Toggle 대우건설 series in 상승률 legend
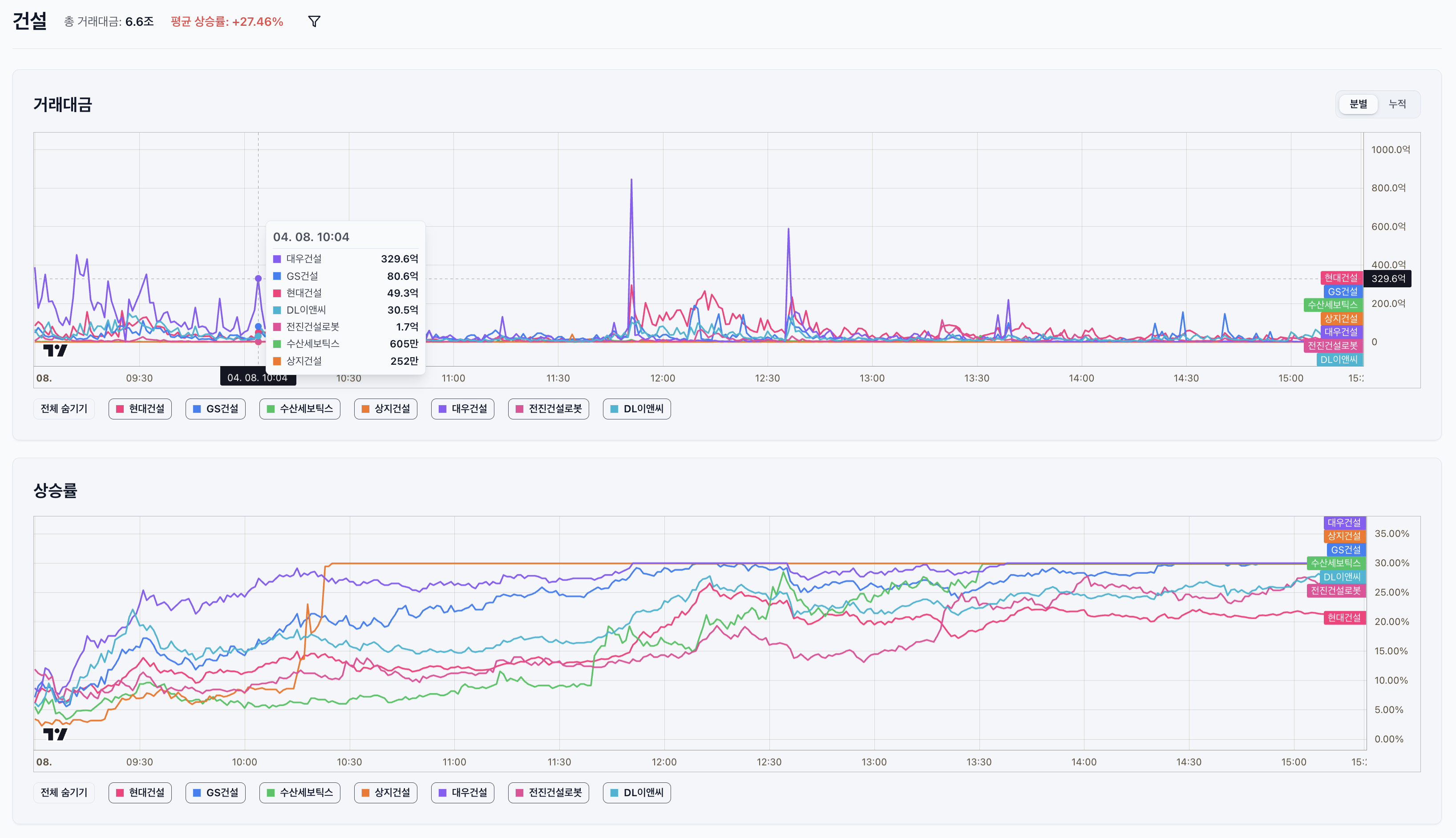 point(463,793)
